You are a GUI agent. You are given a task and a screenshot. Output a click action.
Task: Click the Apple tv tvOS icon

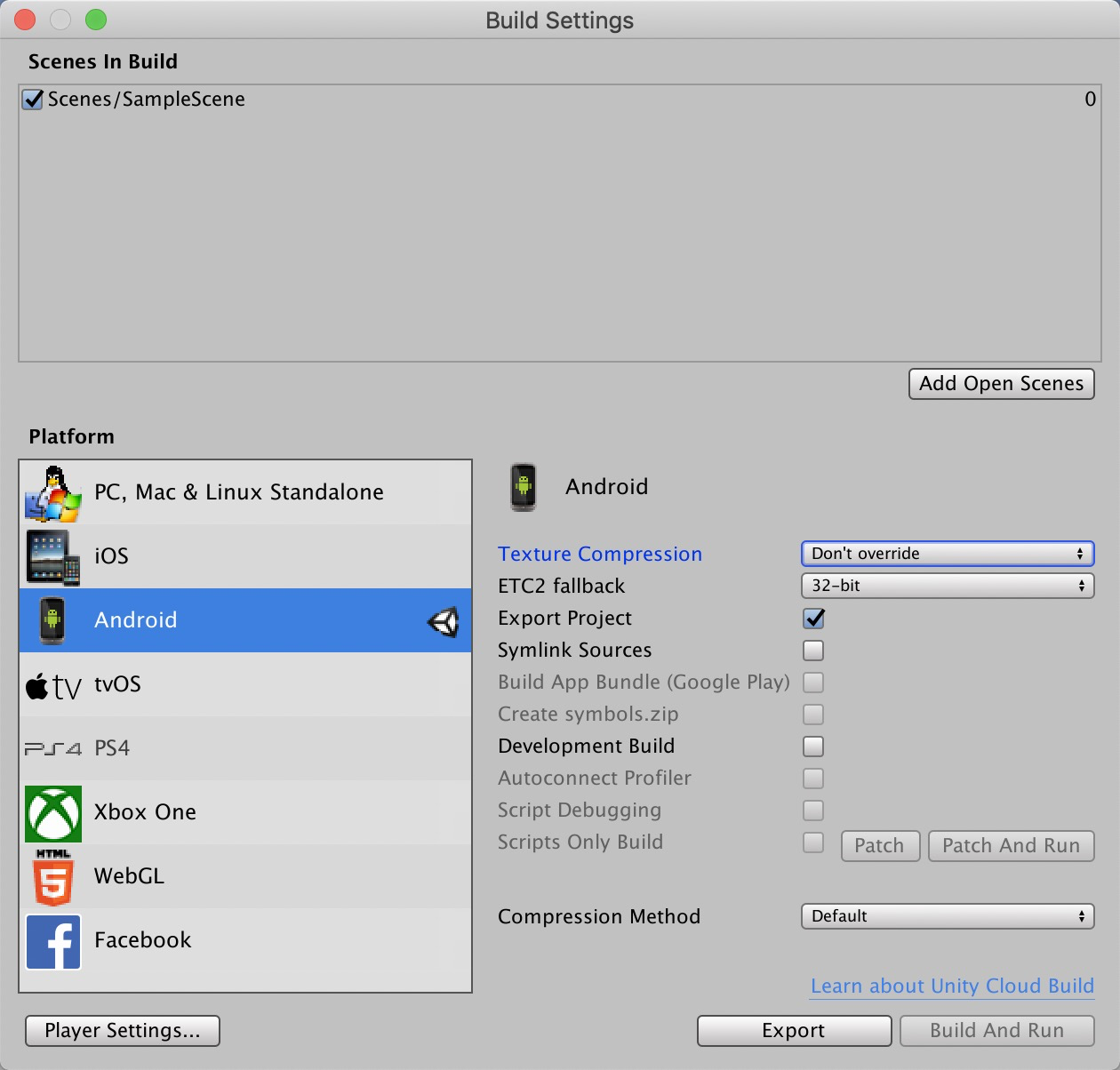point(53,686)
